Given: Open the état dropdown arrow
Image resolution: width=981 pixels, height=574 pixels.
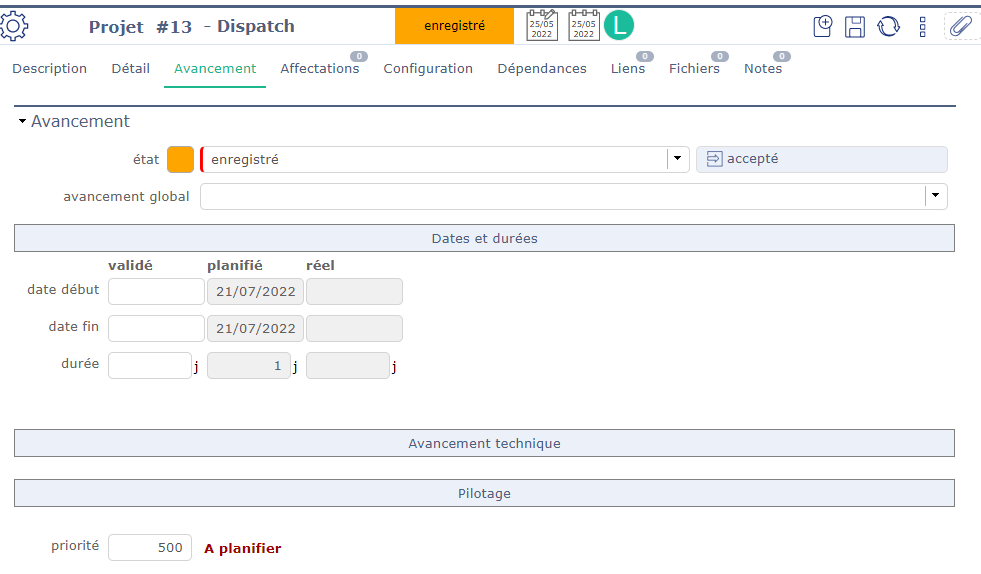Looking at the screenshot, I should (x=677, y=159).
